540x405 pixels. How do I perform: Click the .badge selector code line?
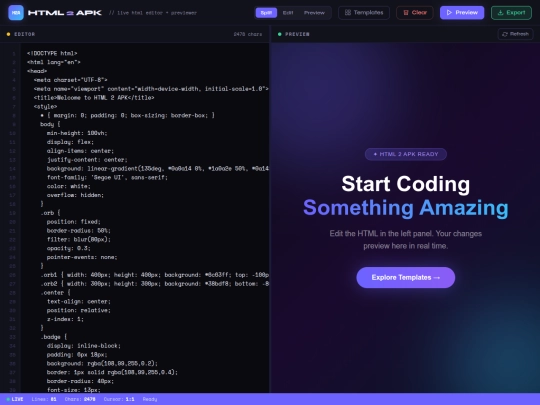(x=53, y=337)
